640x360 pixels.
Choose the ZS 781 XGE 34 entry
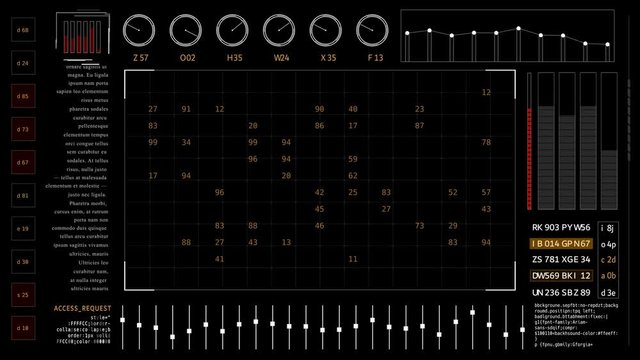click(x=561, y=260)
